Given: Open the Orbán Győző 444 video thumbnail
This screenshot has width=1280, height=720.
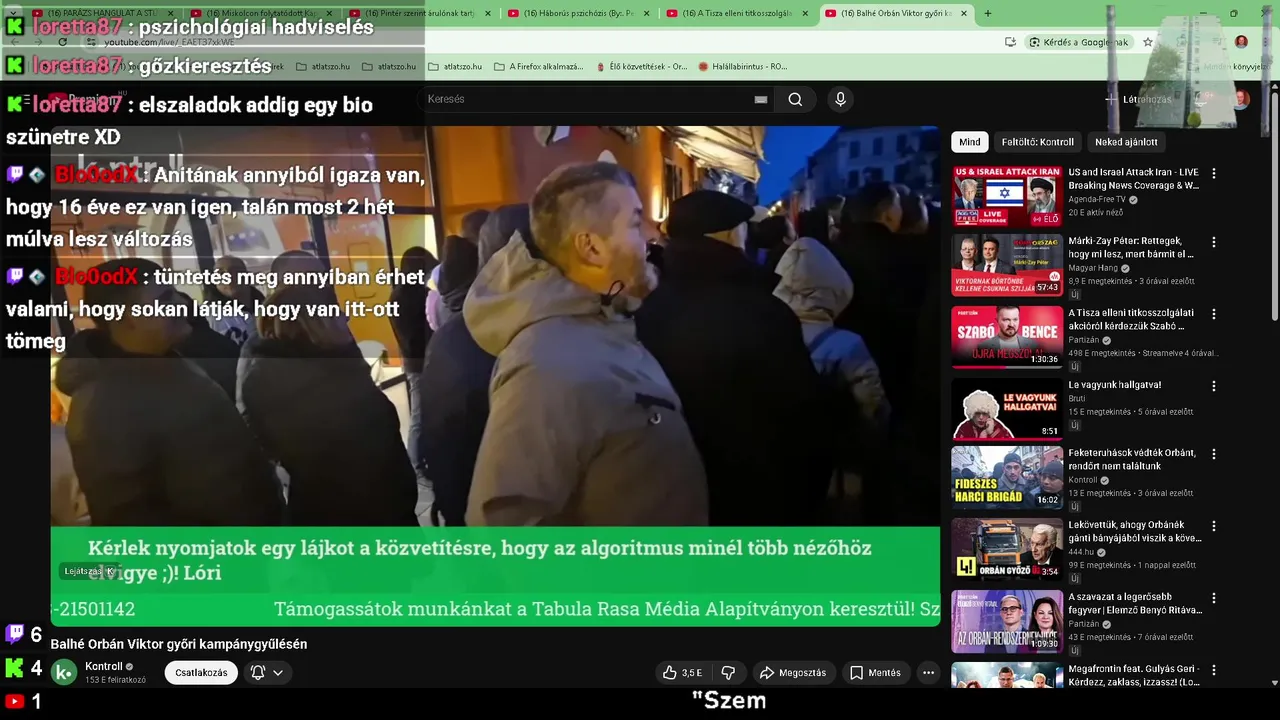Looking at the screenshot, I should pyautogui.click(x=1007, y=549).
